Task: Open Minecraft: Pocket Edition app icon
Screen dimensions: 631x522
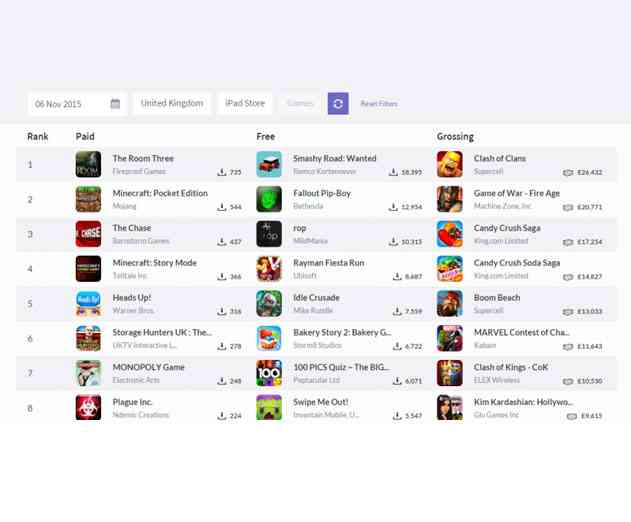Action: click(88, 199)
